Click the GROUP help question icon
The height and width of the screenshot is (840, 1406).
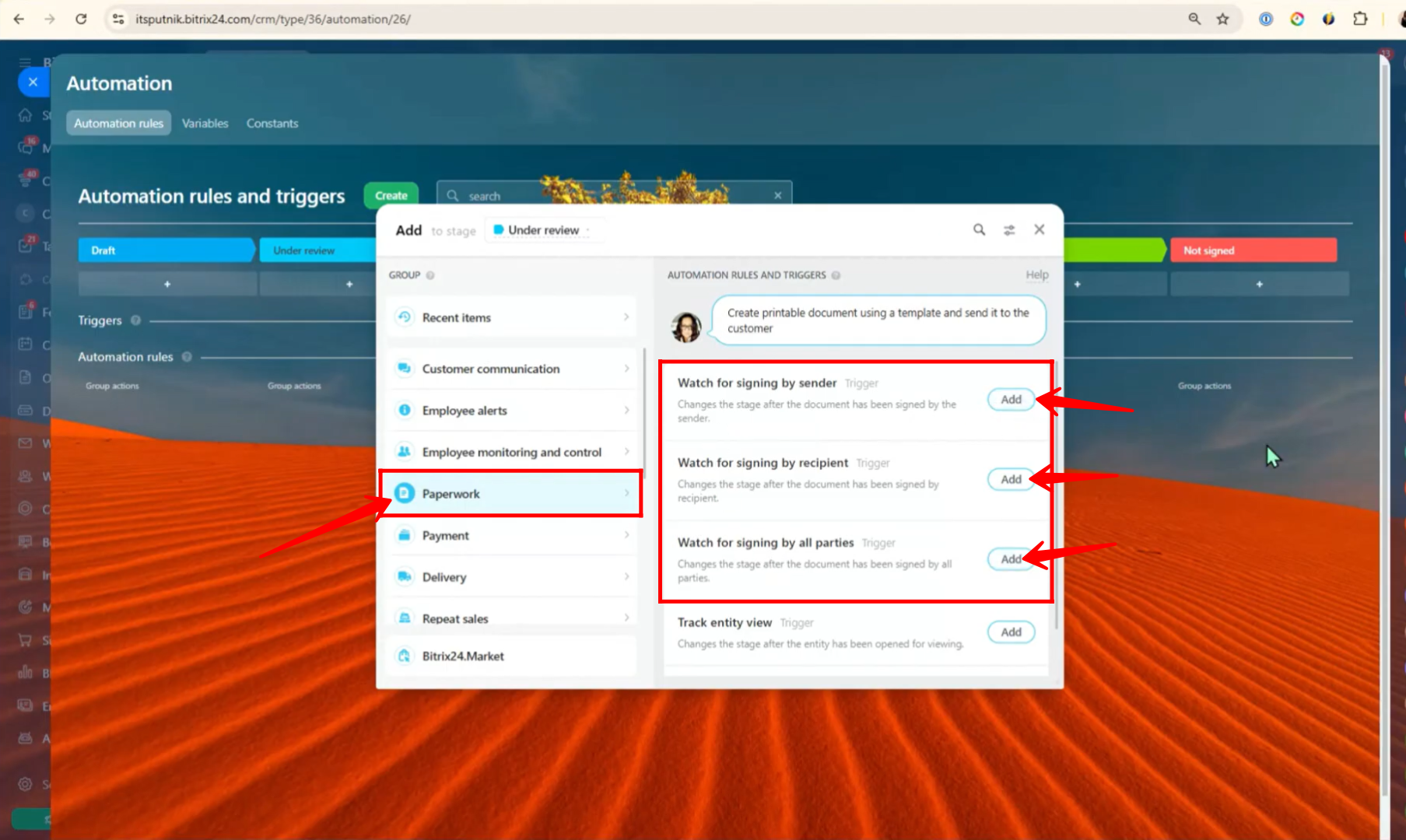pos(430,275)
